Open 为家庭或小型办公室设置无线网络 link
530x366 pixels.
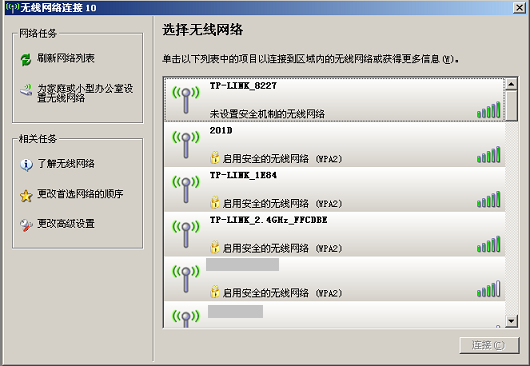85,93
